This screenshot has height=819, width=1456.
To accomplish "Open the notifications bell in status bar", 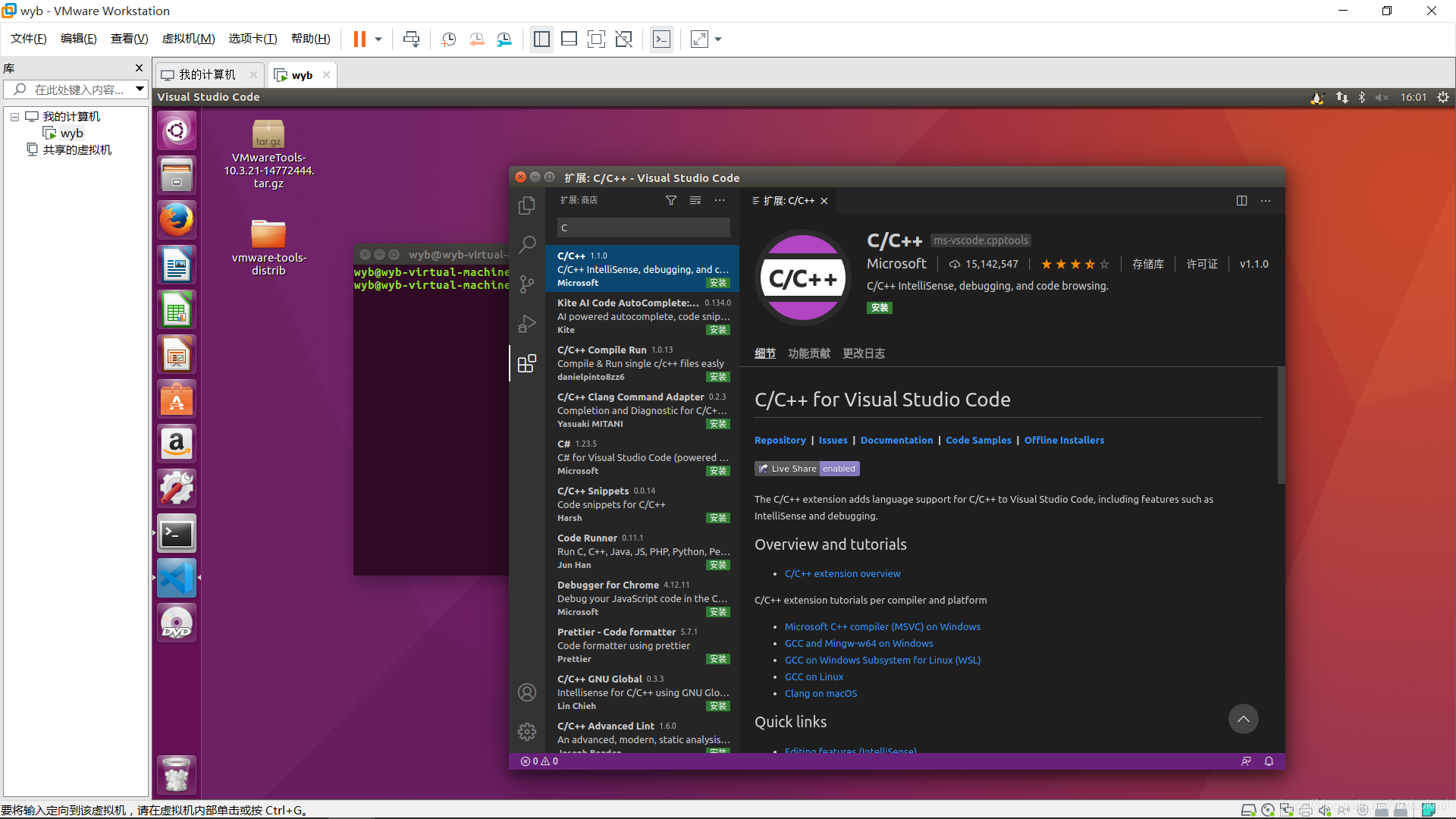I will click(x=1269, y=761).
